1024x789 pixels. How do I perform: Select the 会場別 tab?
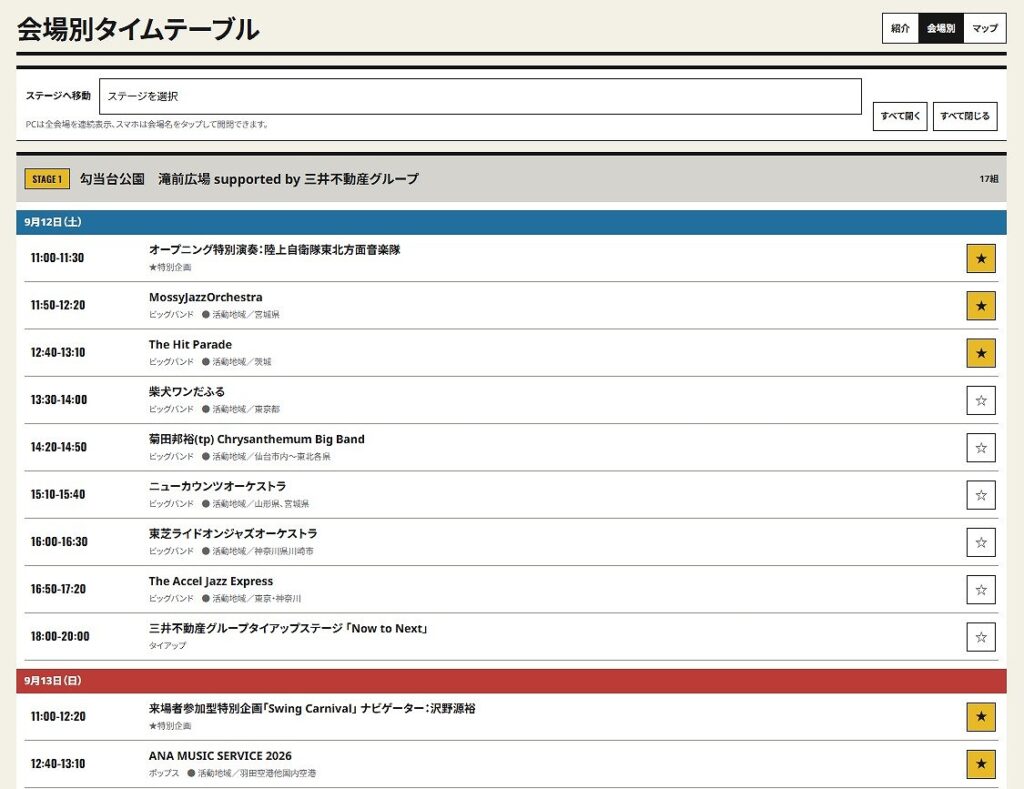(940, 28)
